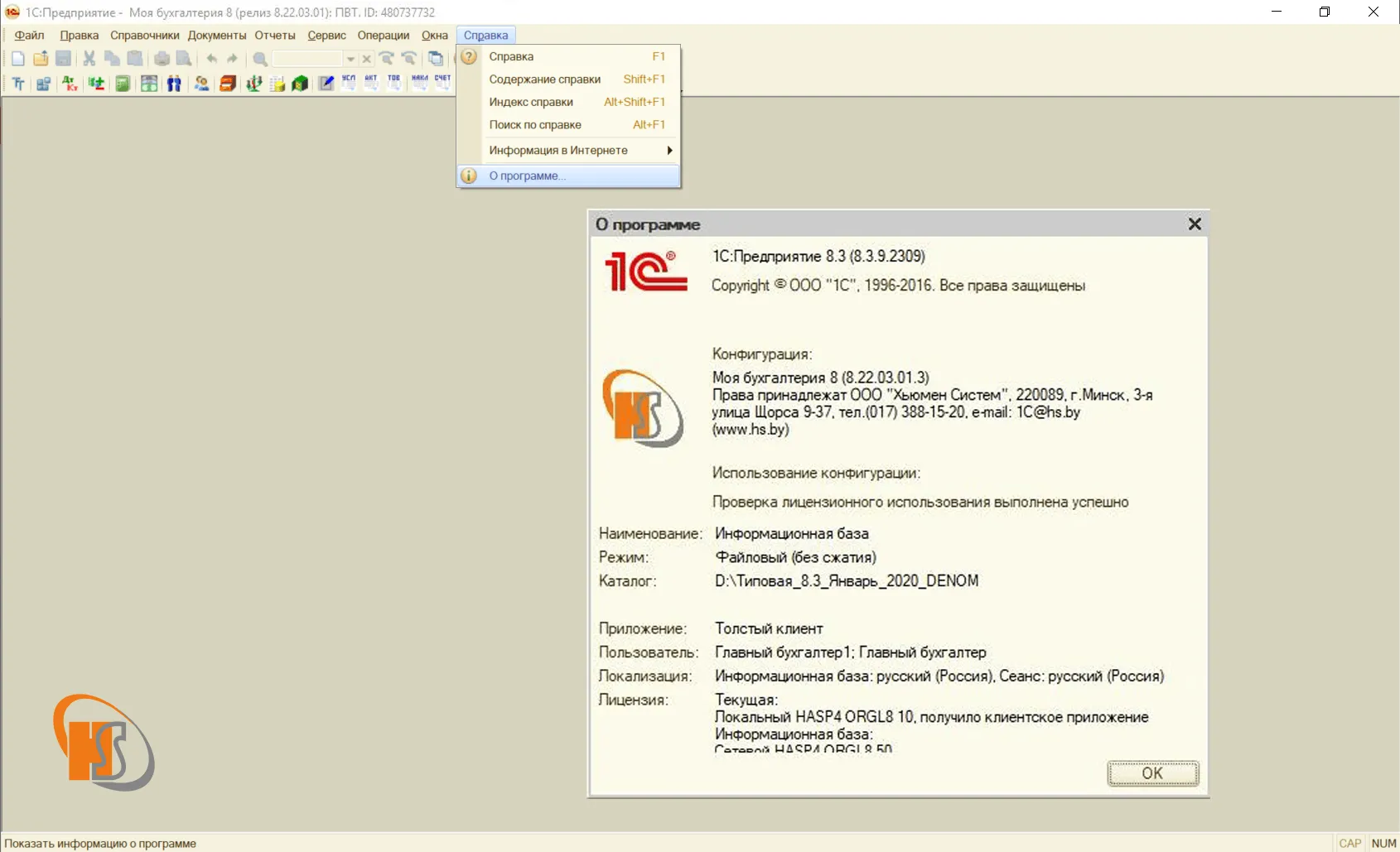Click the Cut scissors icon
This screenshot has height=852, width=1400.
tap(89, 59)
